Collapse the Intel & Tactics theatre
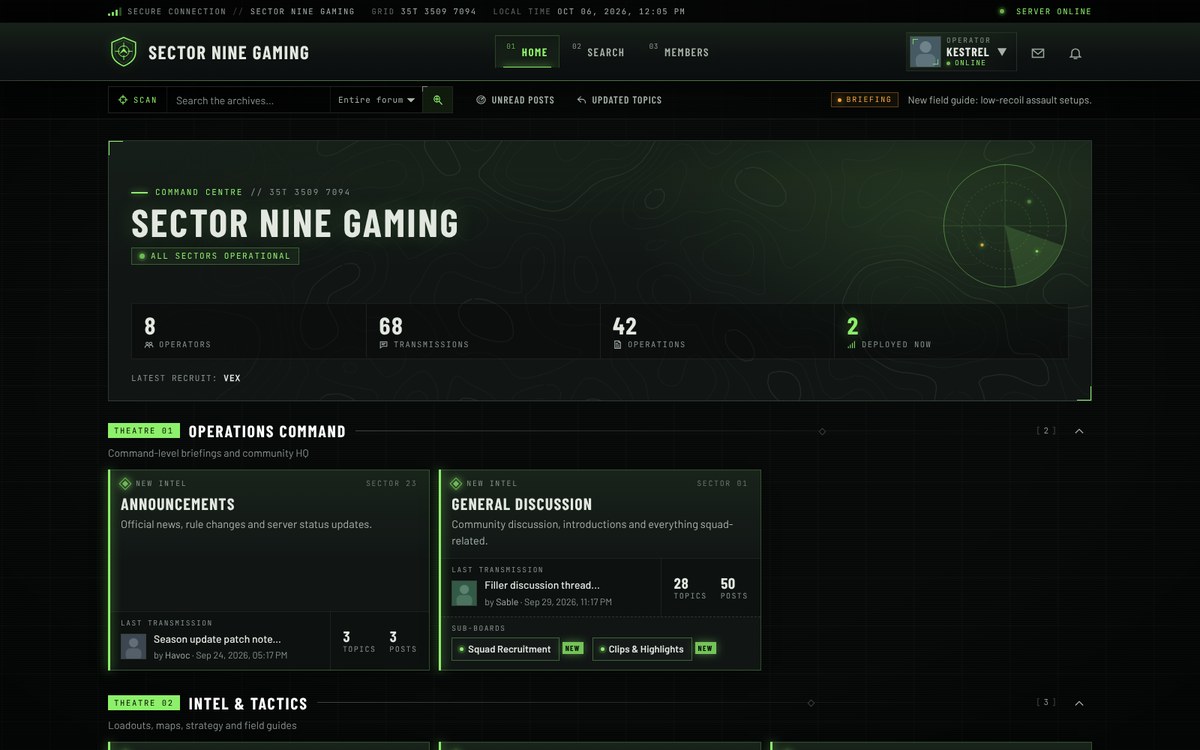Viewport: 1200px width, 750px height. tap(1079, 703)
